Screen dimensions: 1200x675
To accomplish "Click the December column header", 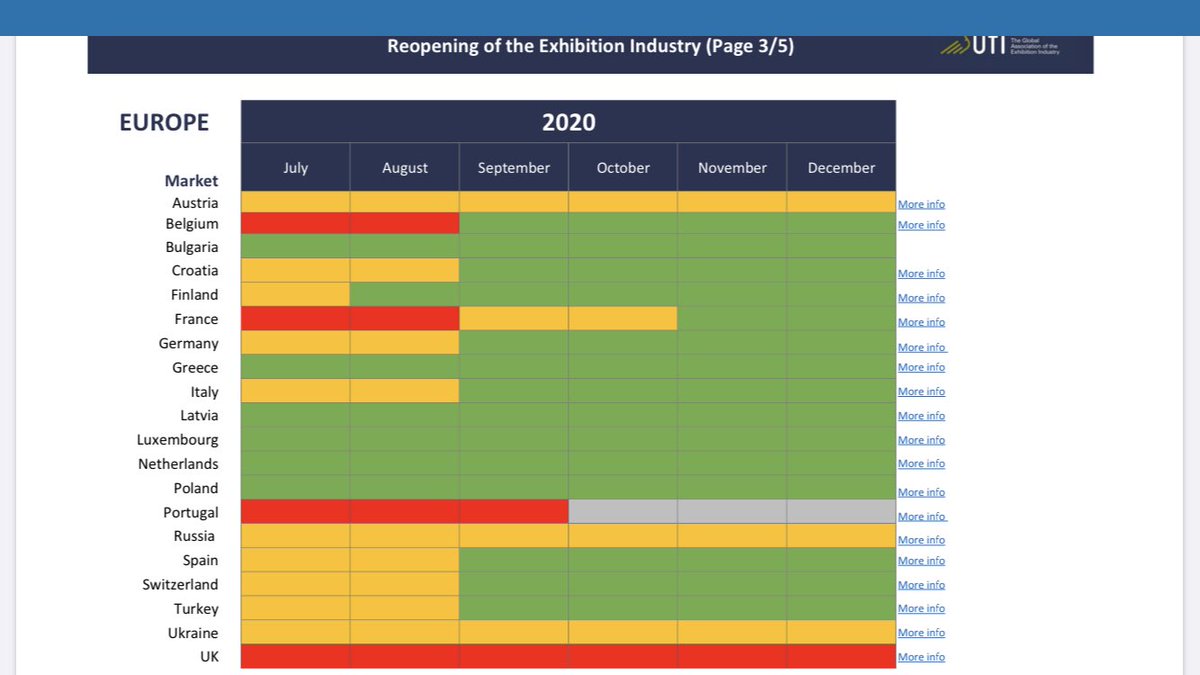I will [x=841, y=168].
